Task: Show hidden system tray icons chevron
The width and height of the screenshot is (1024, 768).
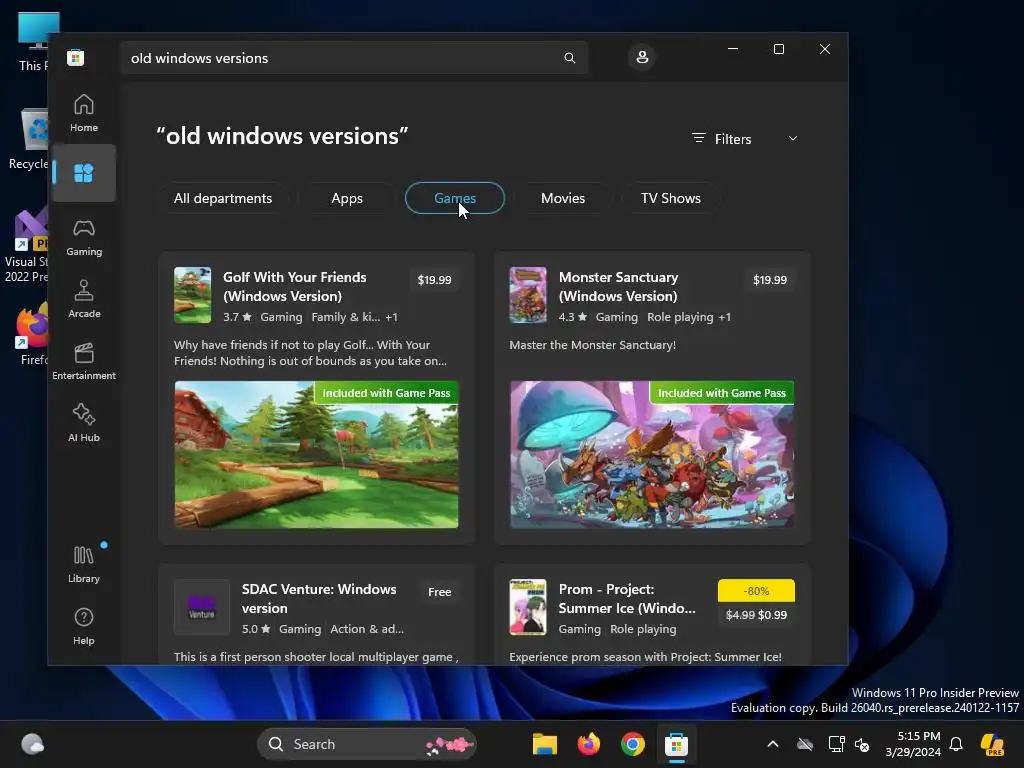Action: tap(773, 744)
